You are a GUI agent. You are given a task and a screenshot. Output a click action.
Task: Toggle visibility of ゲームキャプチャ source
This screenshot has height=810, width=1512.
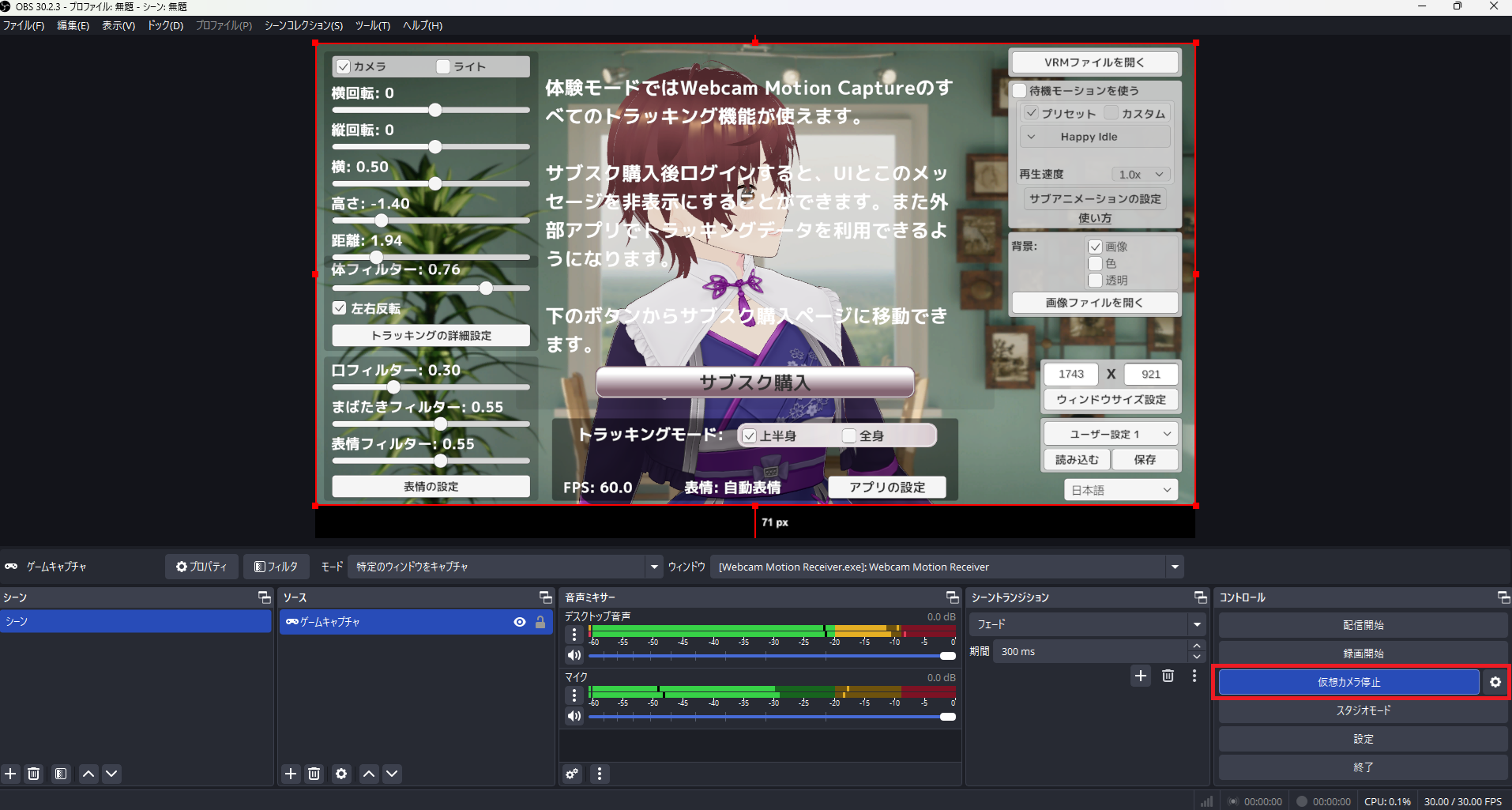click(520, 622)
